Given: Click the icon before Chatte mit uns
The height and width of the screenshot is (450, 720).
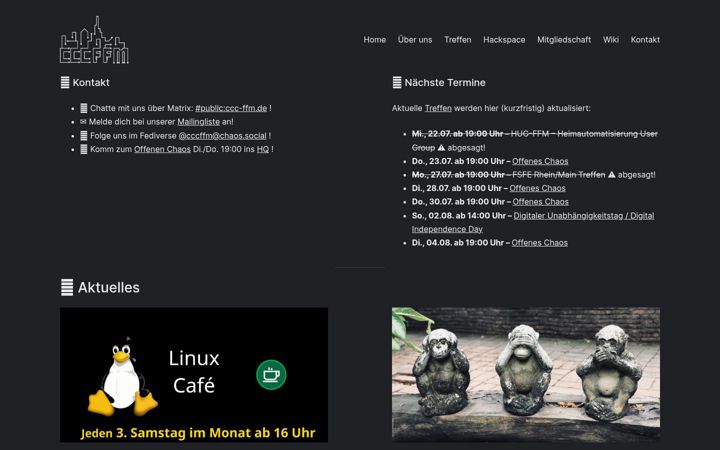Looking at the screenshot, I should 84,108.
